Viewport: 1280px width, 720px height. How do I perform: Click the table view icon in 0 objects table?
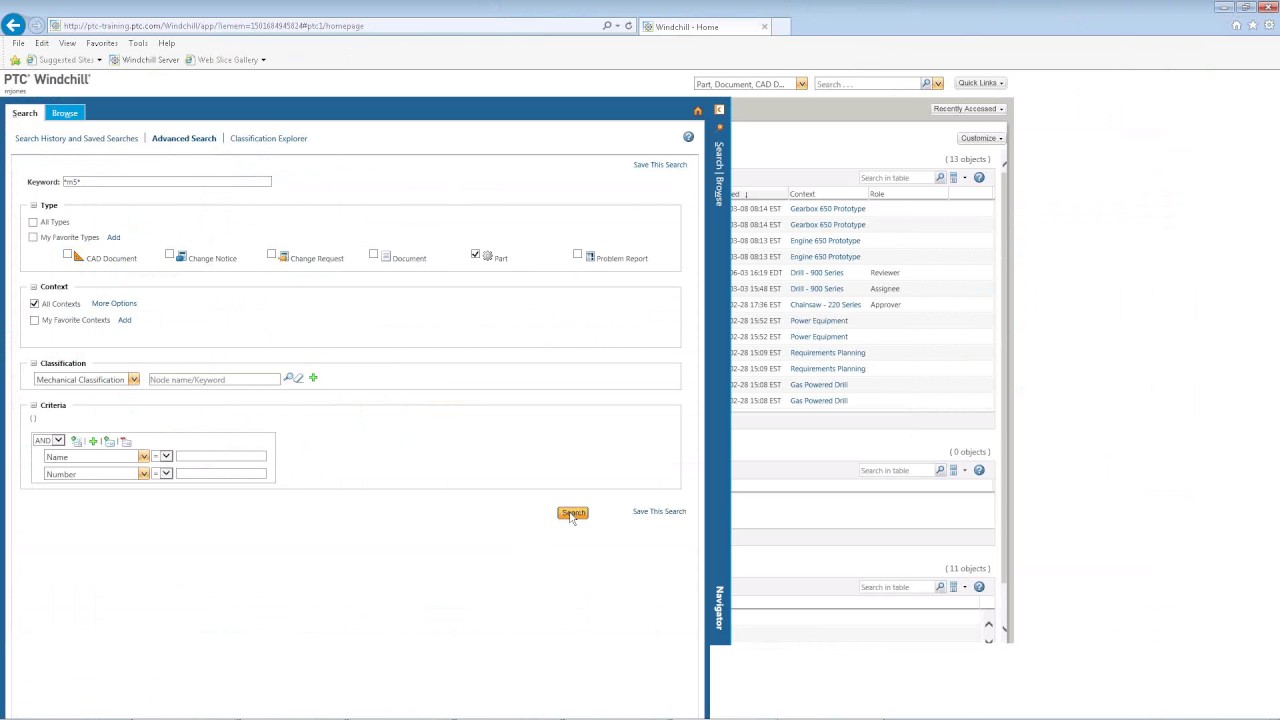[954, 470]
